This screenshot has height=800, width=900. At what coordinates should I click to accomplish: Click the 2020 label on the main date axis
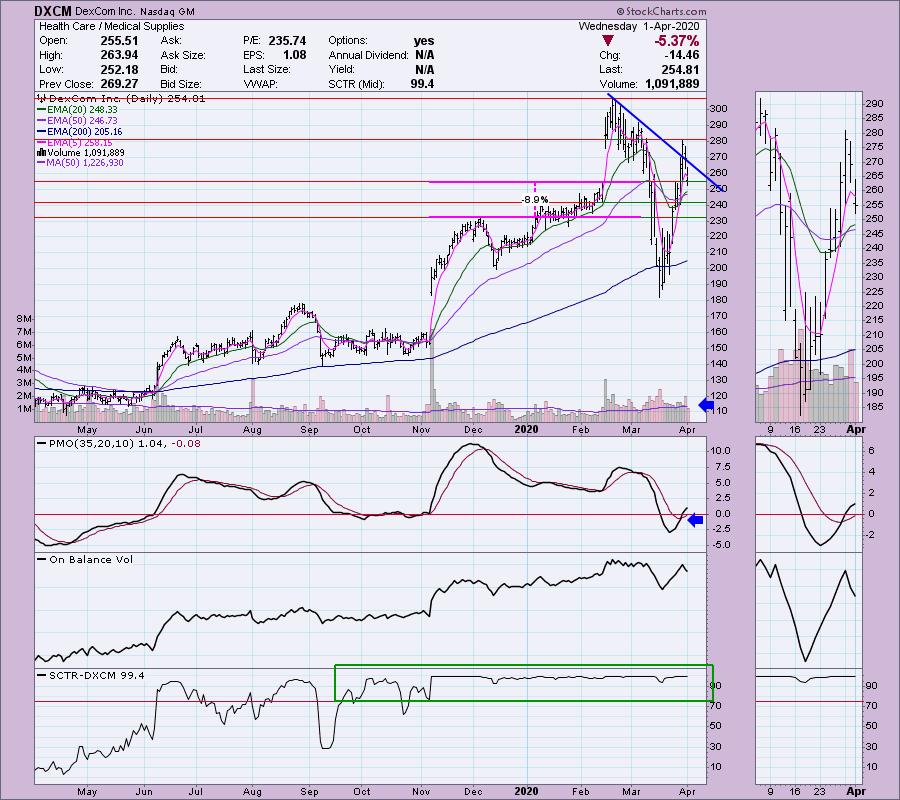526,430
